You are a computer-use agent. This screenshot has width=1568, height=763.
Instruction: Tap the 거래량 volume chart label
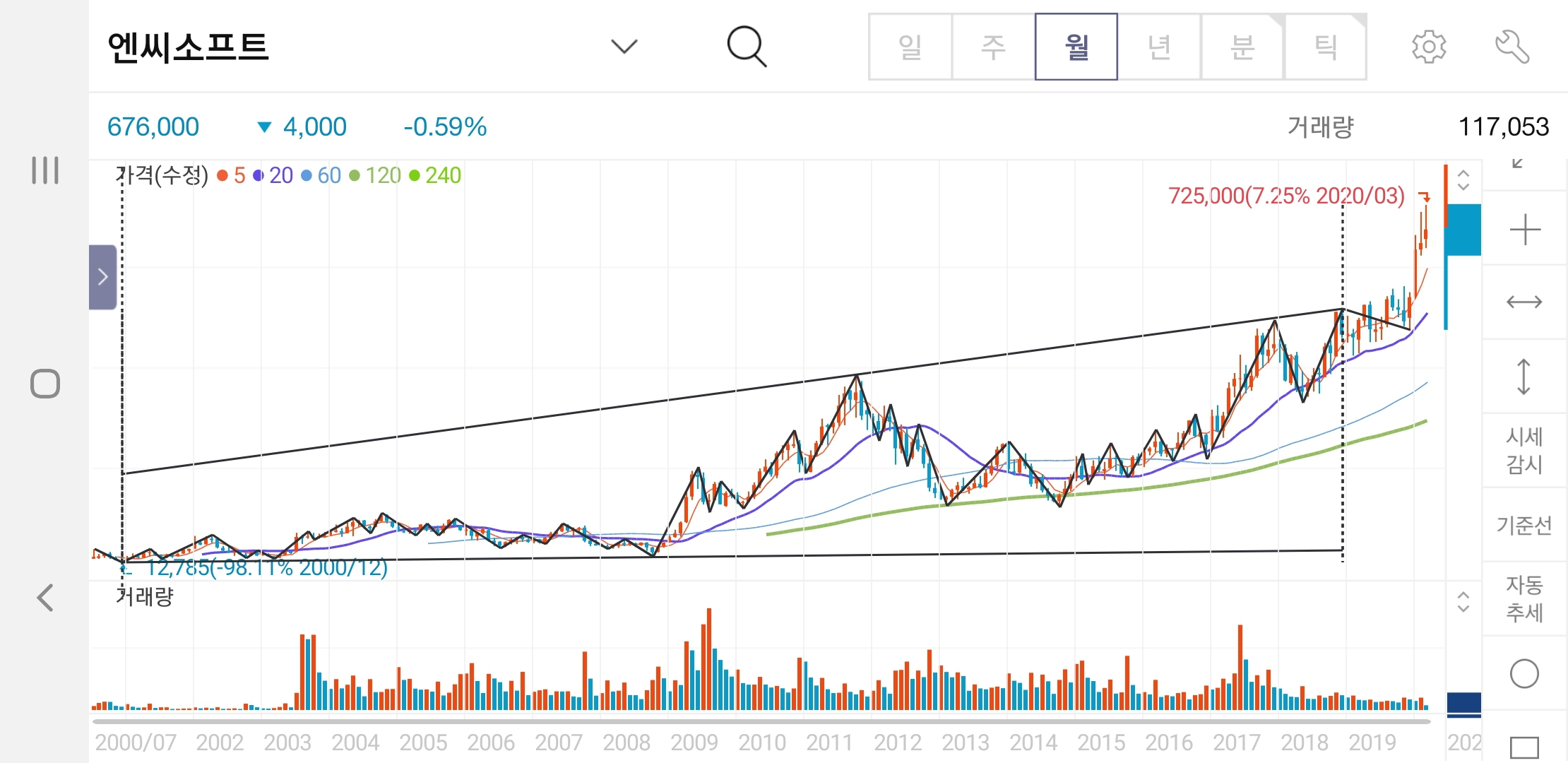tap(145, 597)
